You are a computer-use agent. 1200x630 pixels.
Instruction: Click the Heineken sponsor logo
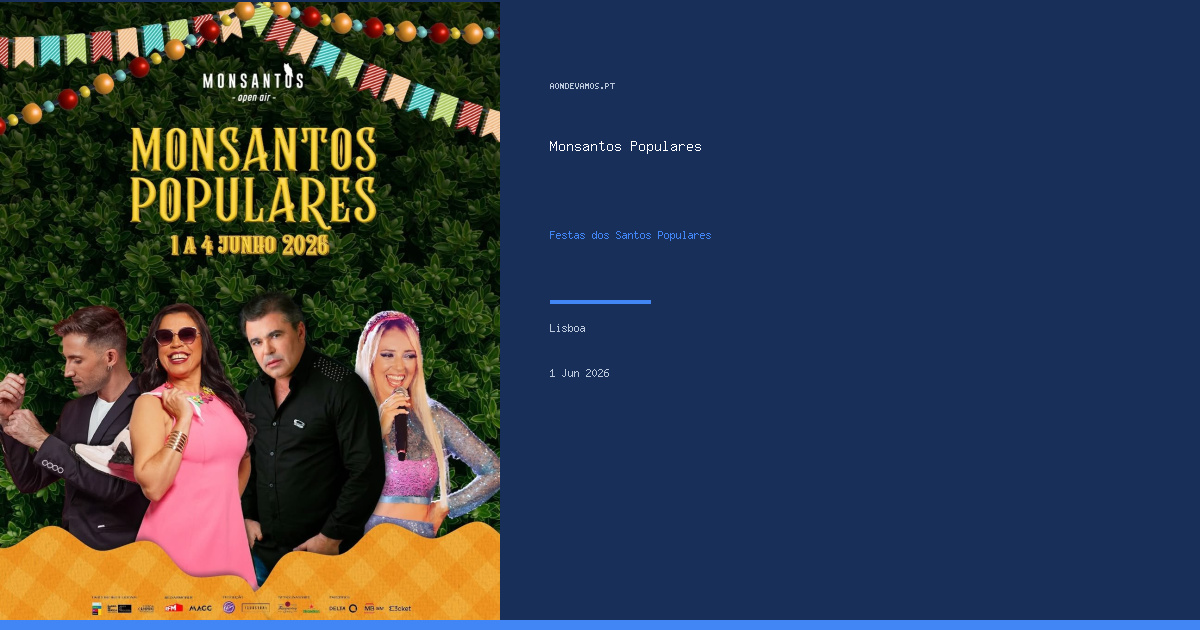tap(311, 609)
